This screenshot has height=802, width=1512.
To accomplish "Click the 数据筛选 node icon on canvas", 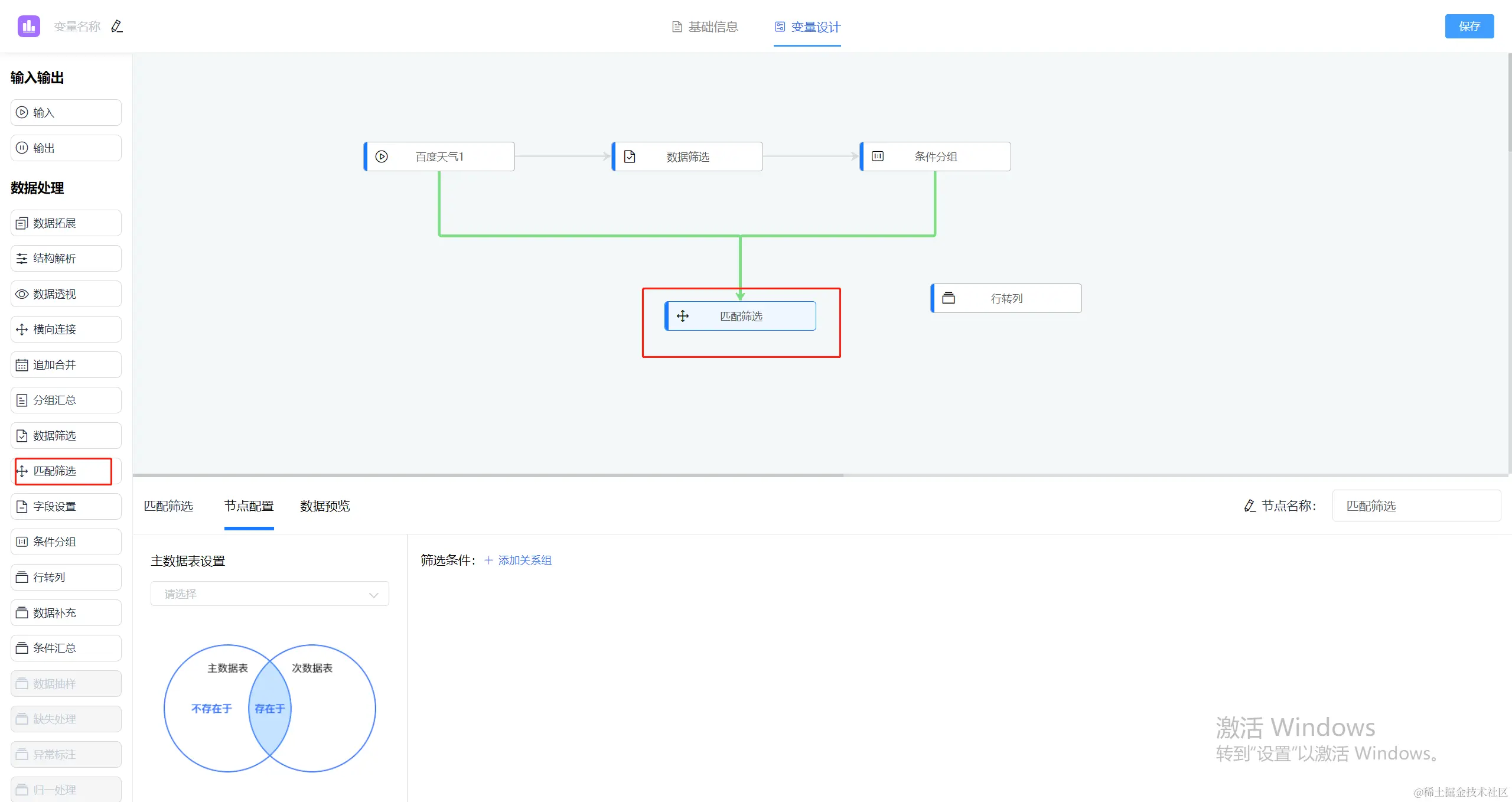I will (x=630, y=157).
